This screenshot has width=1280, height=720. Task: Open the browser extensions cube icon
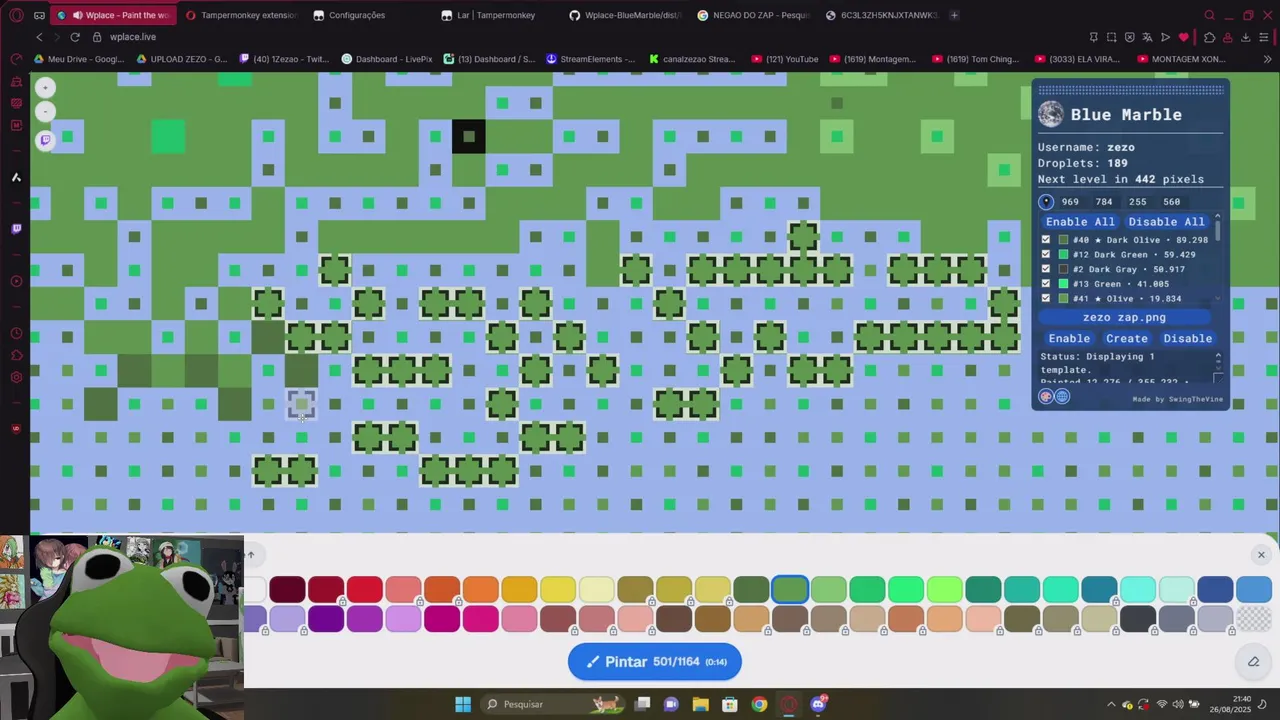(x=1209, y=37)
